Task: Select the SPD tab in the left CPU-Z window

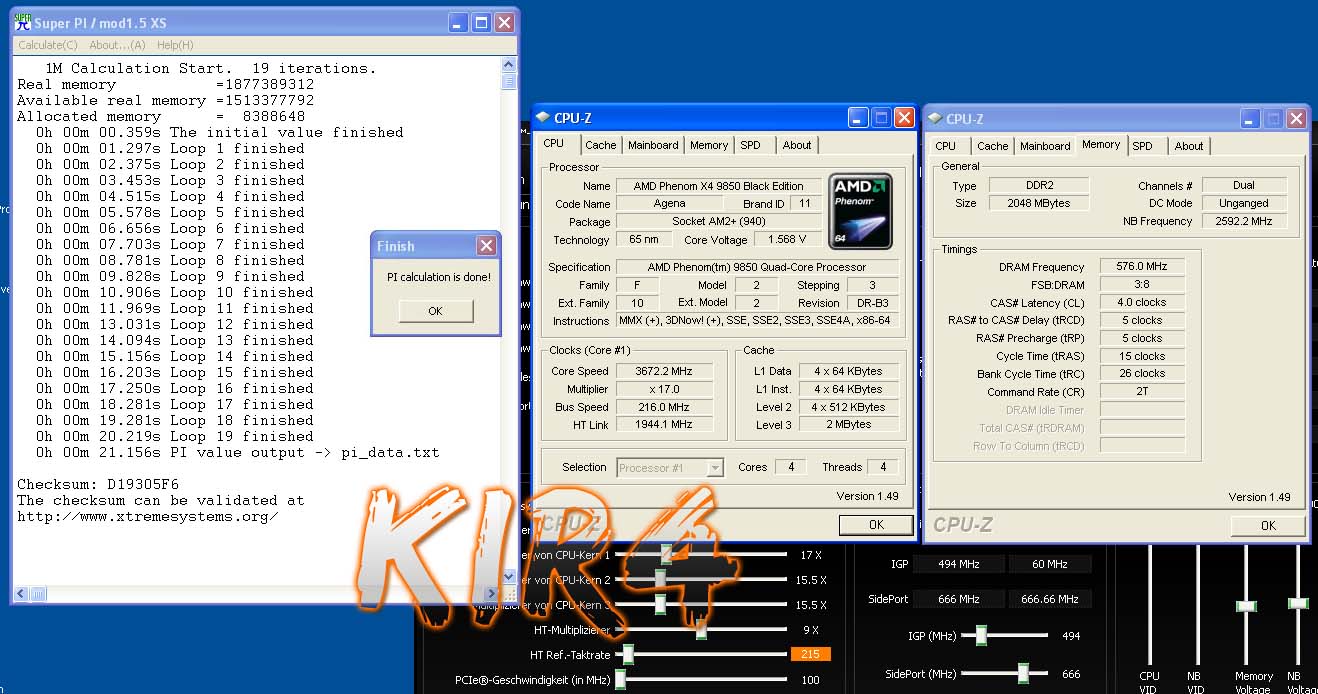Action: pyautogui.click(x=750, y=145)
